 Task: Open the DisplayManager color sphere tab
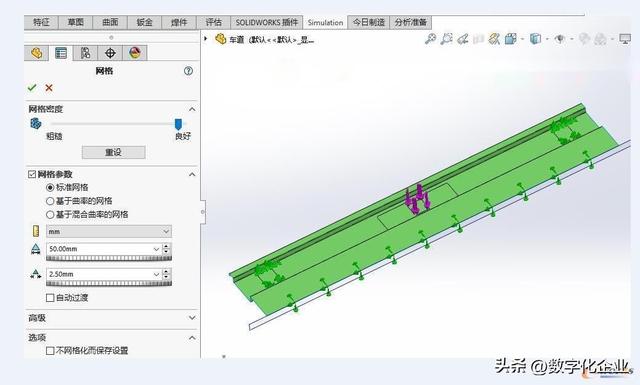[x=135, y=53]
